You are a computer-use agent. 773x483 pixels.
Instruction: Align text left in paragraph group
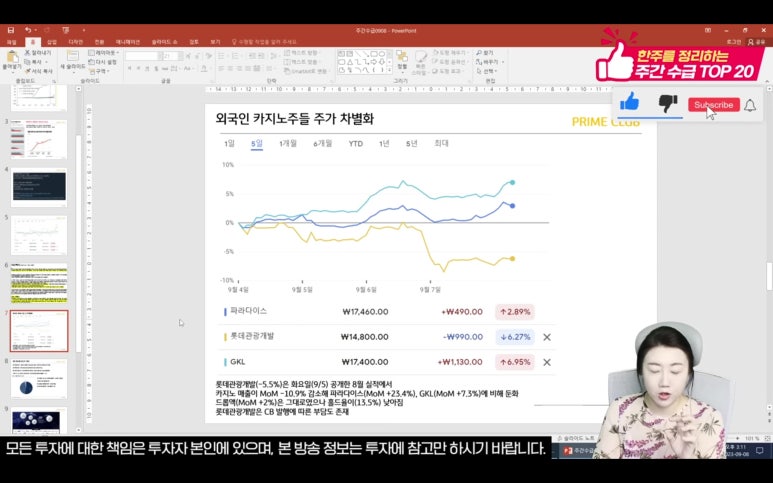(221, 69)
